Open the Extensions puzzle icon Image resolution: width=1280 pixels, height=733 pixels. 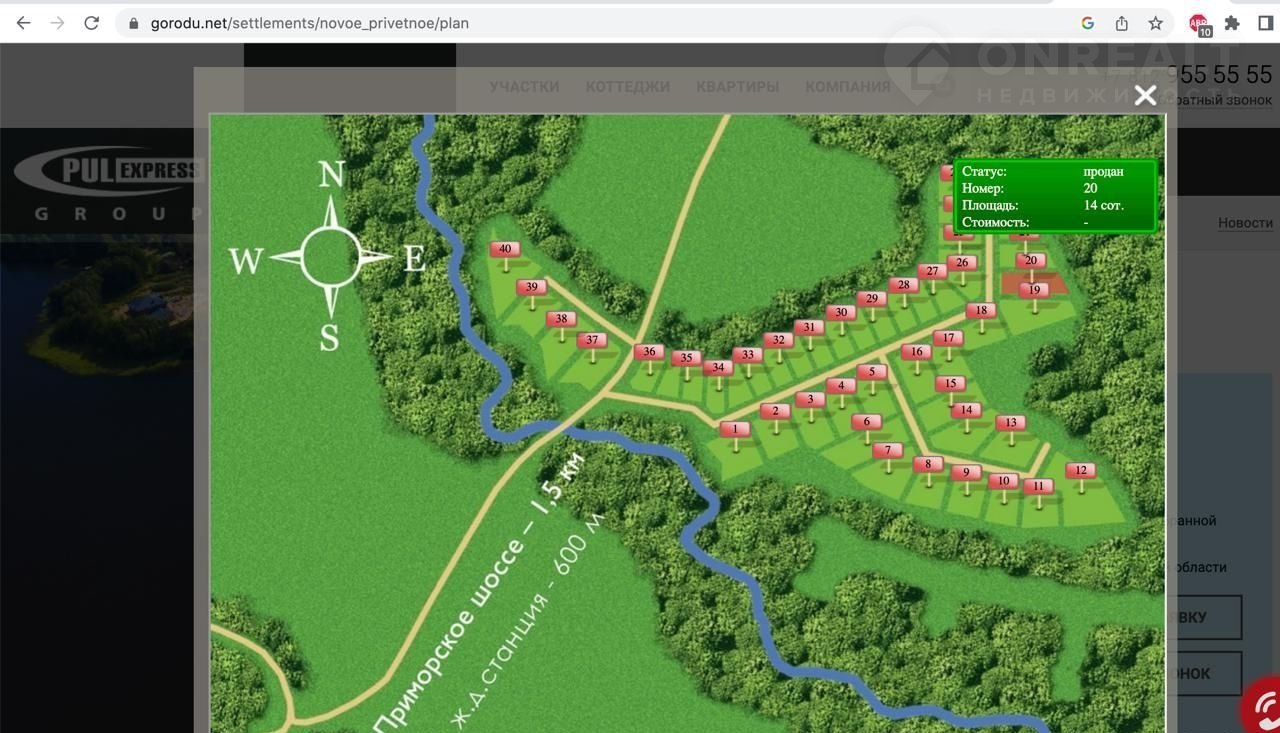tap(1232, 23)
